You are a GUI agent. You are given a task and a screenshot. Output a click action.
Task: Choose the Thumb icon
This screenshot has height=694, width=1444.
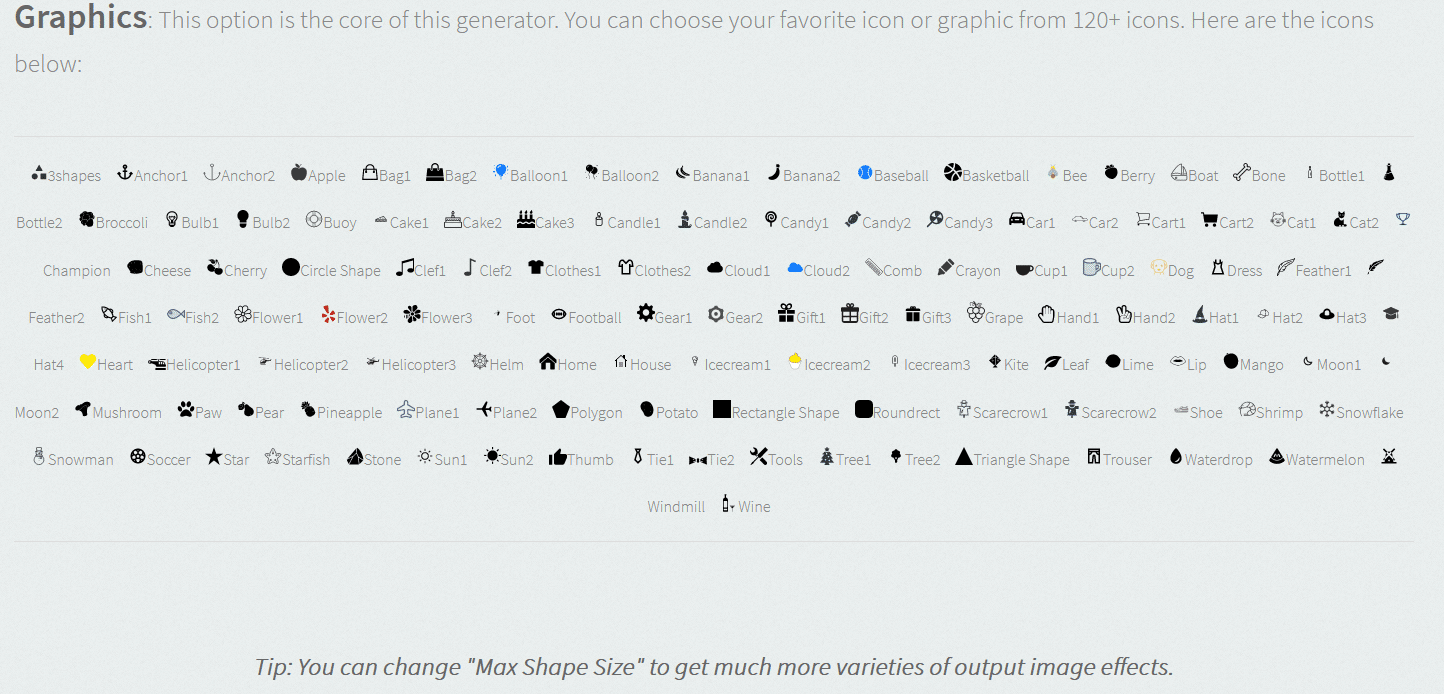pos(558,457)
